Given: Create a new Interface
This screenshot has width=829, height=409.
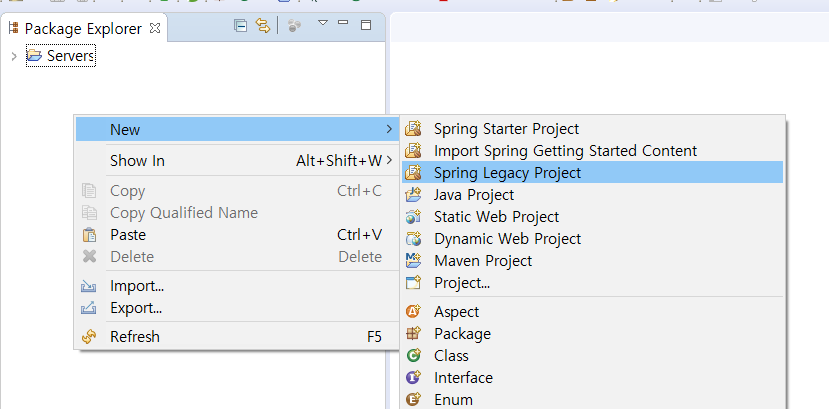Looking at the screenshot, I should click(592, 378).
